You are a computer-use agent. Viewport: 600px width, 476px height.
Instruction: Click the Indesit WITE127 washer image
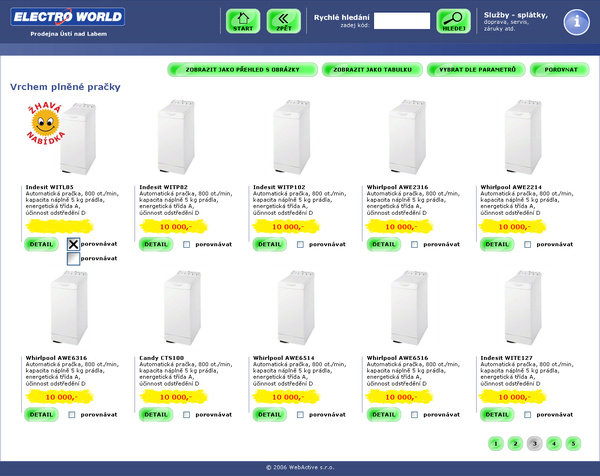[523, 308]
